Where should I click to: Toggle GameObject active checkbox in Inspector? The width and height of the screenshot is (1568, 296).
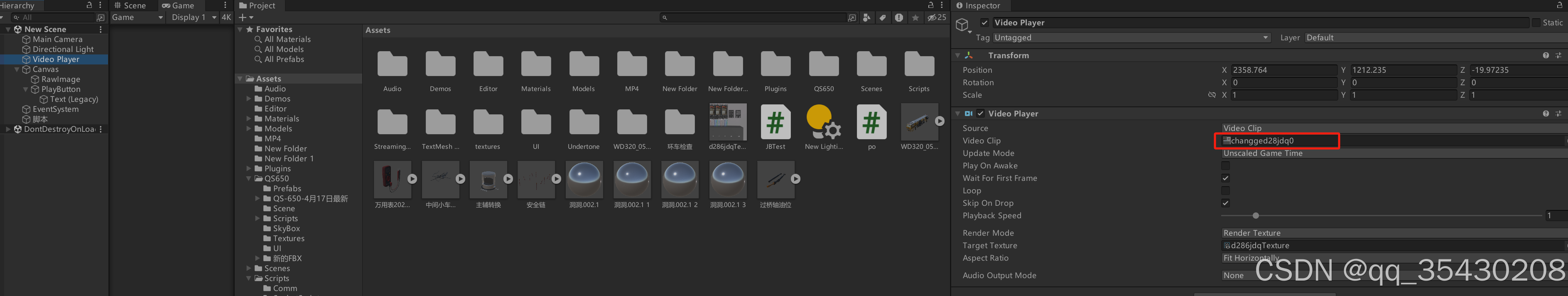pos(984,22)
